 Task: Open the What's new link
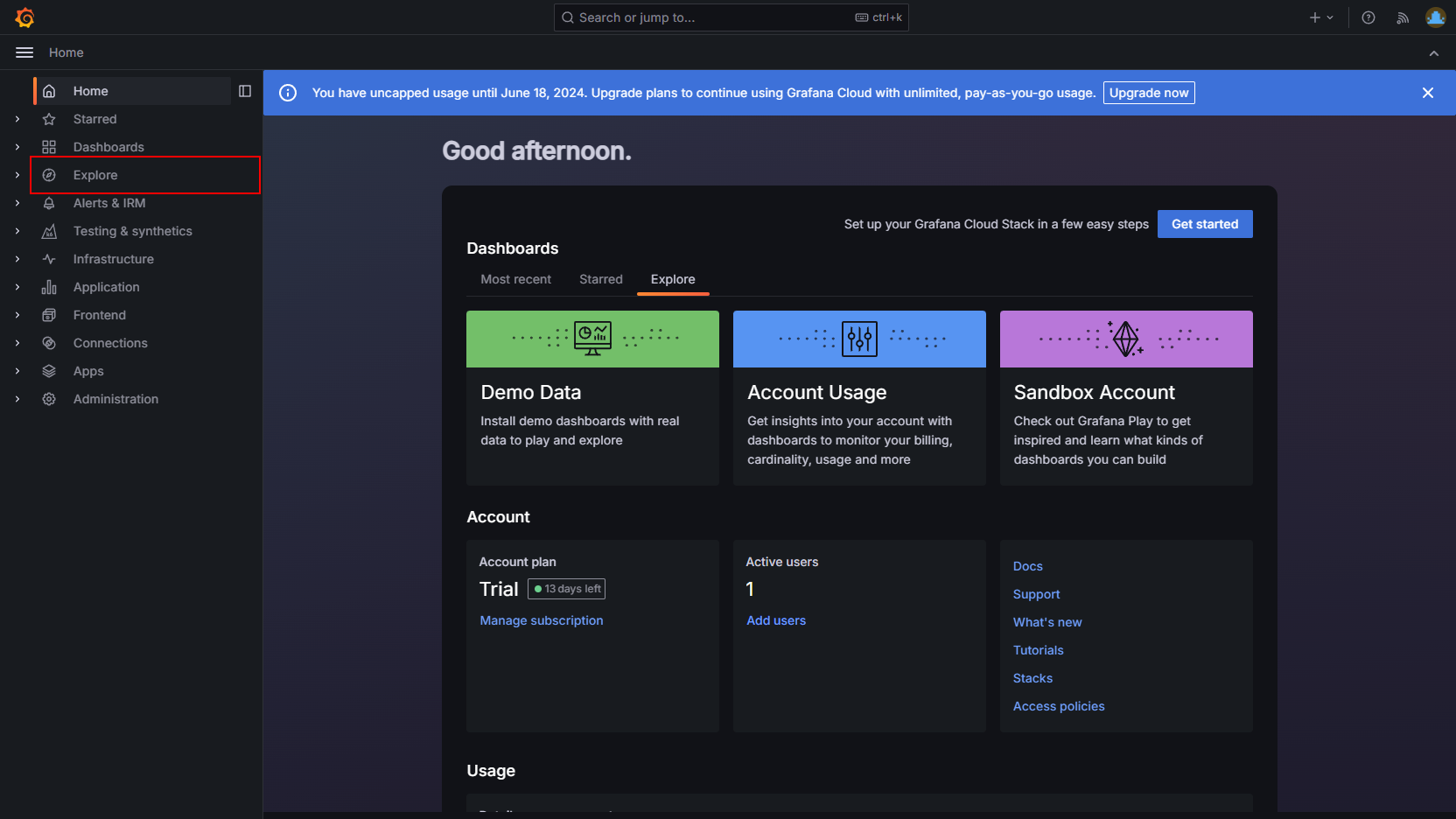click(x=1047, y=622)
